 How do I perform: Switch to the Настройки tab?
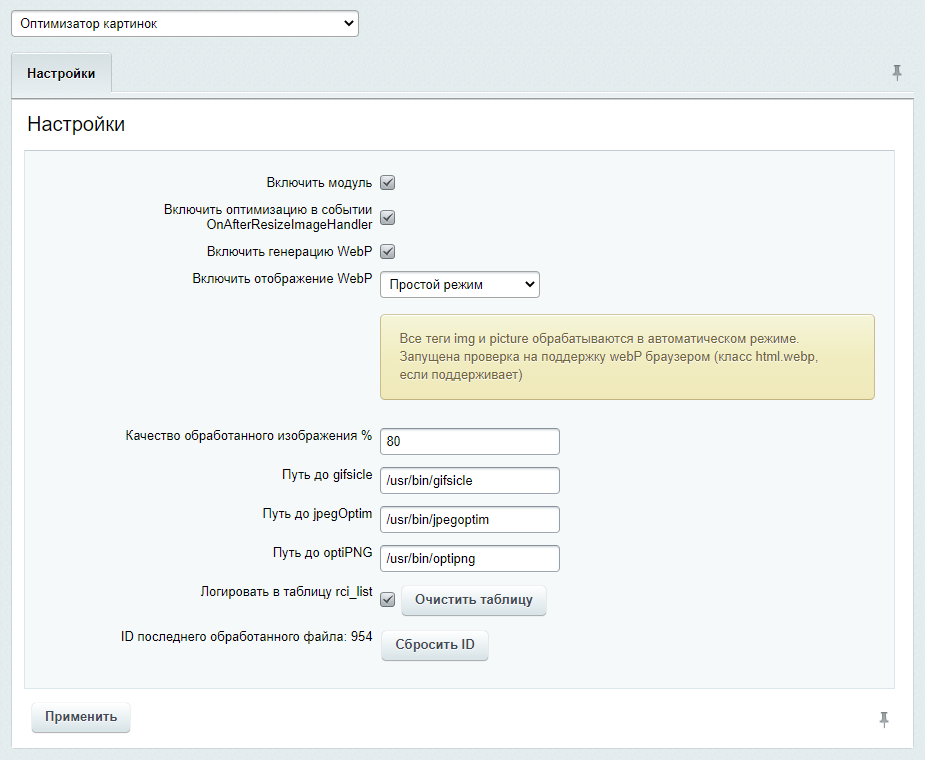click(x=62, y=74)
